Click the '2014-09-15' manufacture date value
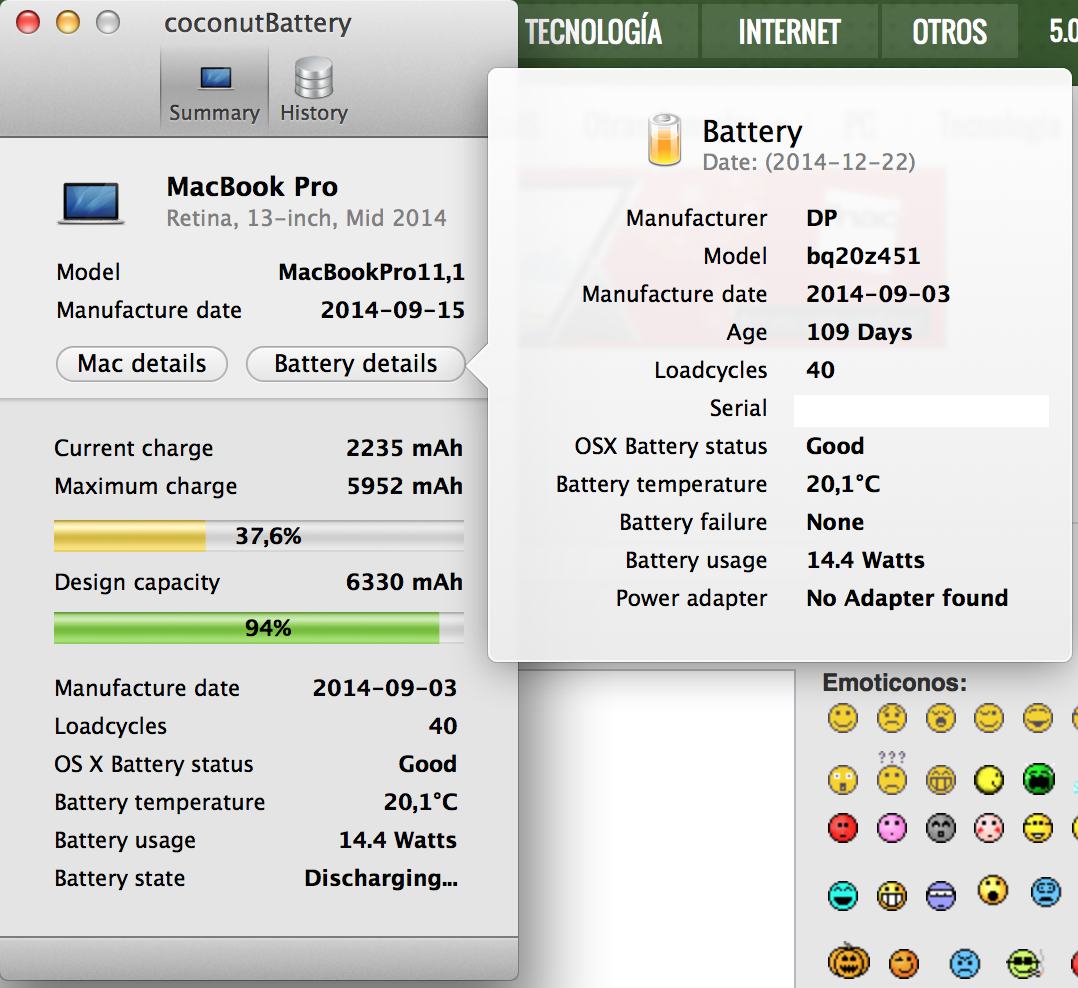This screenshot has height=988, width=1078. click(x=393, y=310)
